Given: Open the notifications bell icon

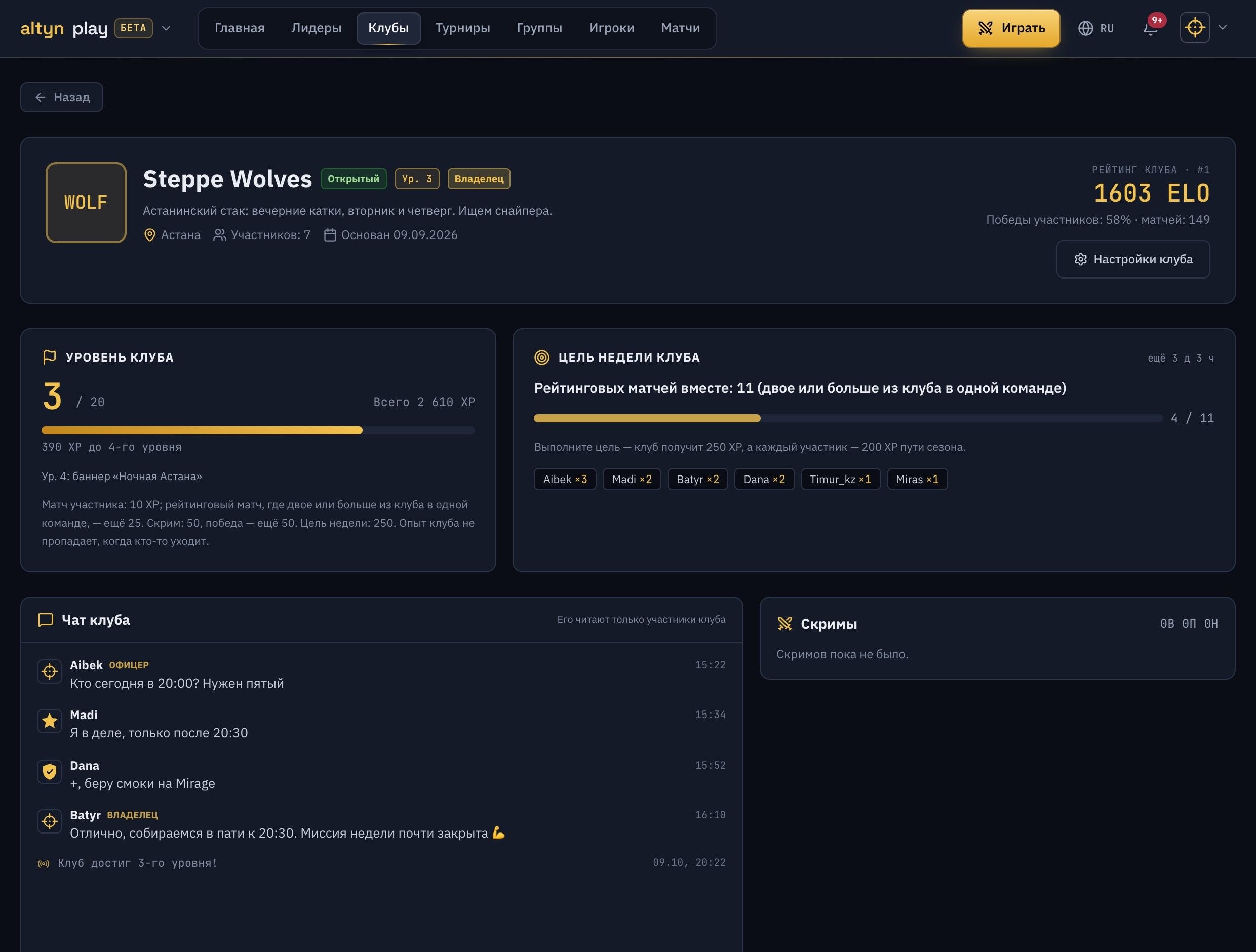Looking at the screenshot, I should point(1150,28).
